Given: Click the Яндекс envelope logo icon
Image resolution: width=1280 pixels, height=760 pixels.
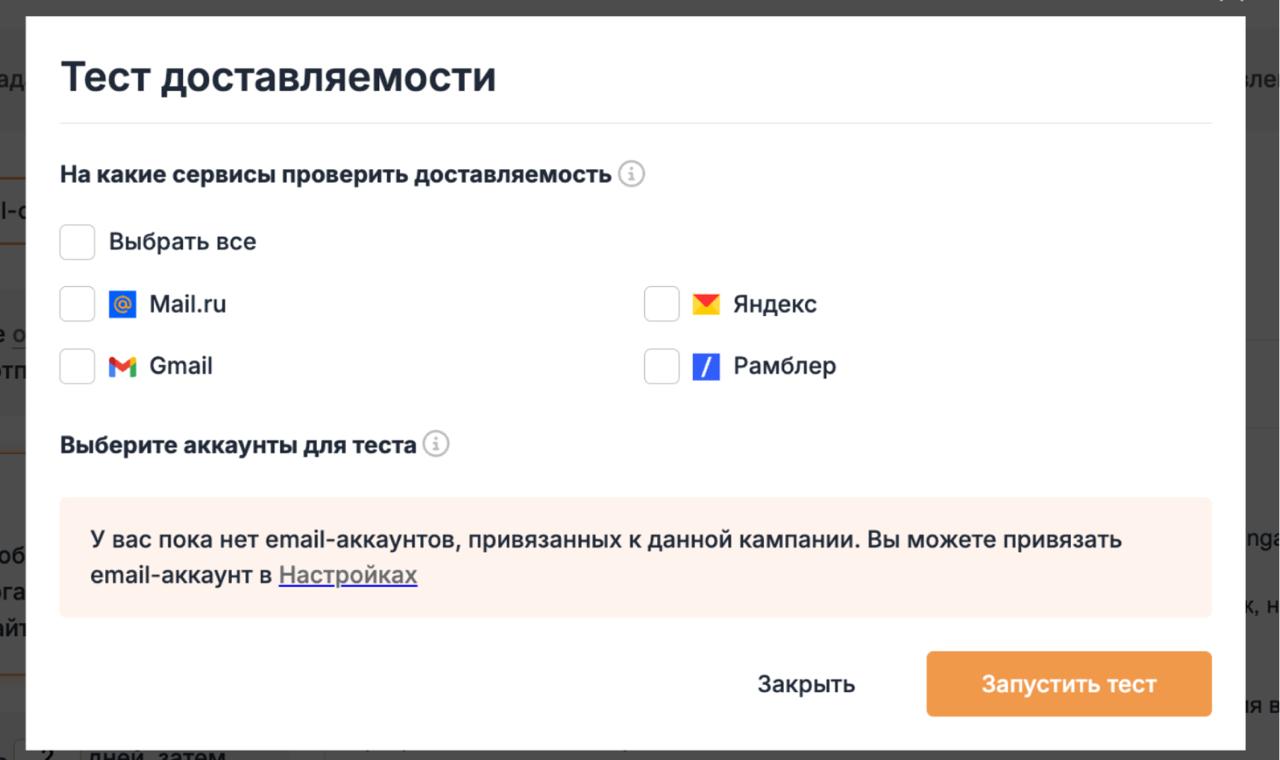Looking at the screenshot, I should click(x=706, y=304).
